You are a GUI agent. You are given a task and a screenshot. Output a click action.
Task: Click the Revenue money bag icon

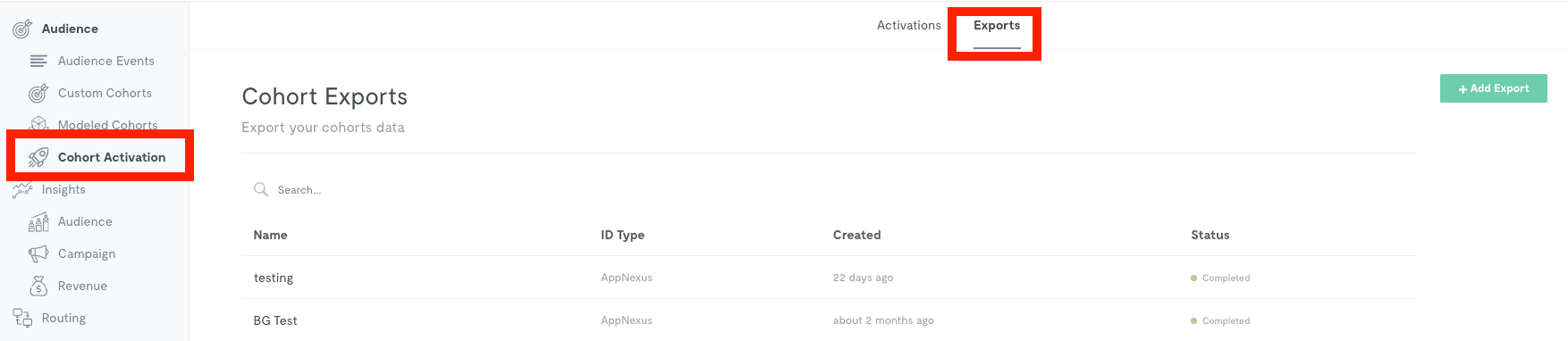pyautogui.click(x=38, y=286)
